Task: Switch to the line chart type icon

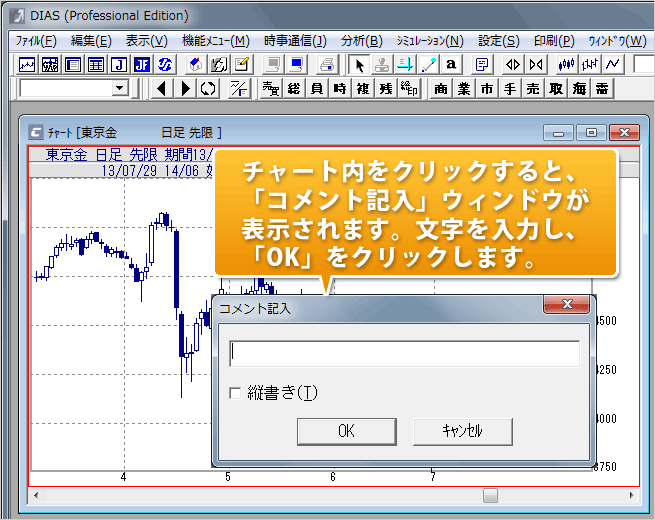Action: click(612, 65)
